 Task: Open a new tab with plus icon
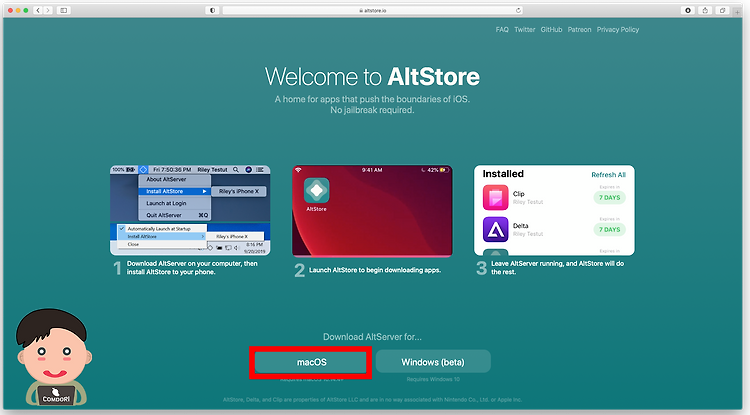738,11
